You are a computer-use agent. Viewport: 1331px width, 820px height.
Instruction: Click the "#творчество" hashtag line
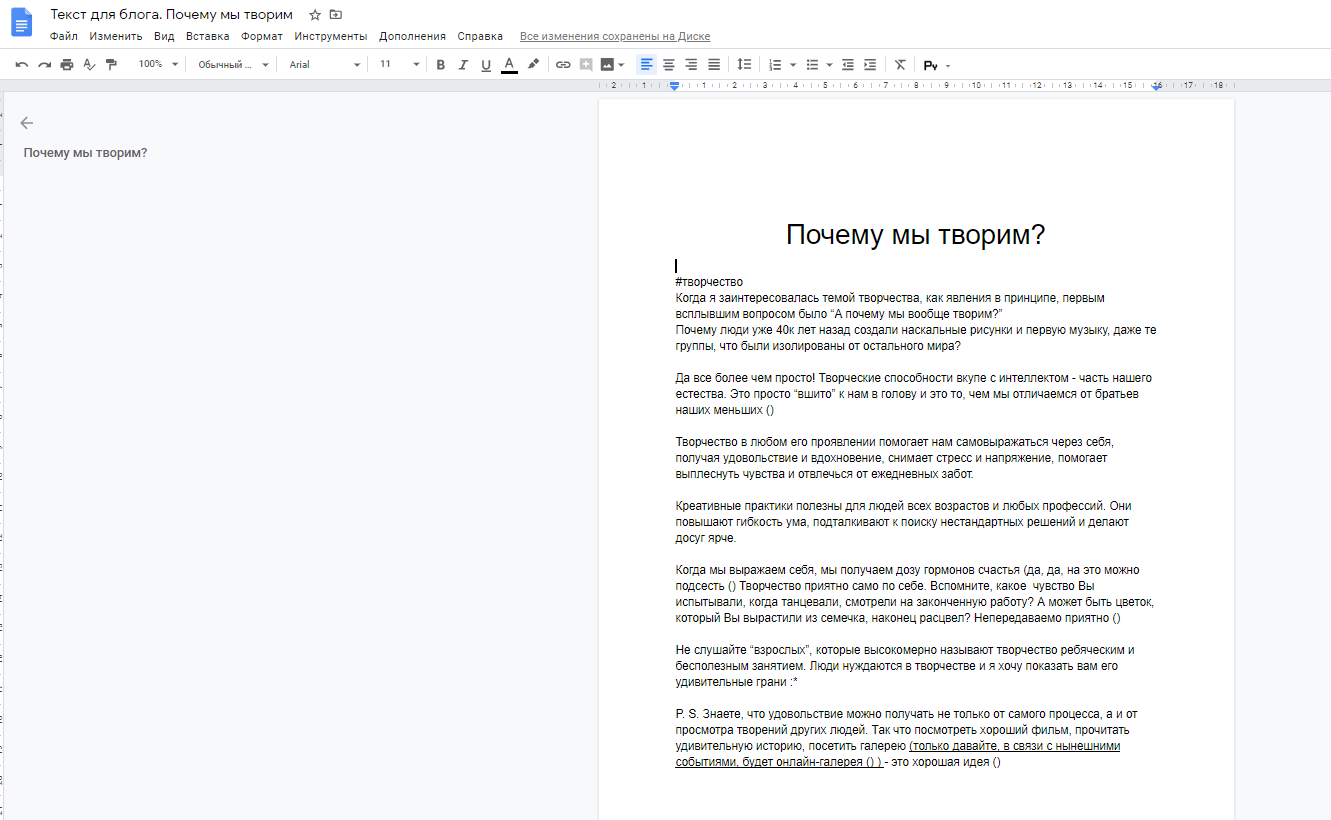click(x=709, y=282)
